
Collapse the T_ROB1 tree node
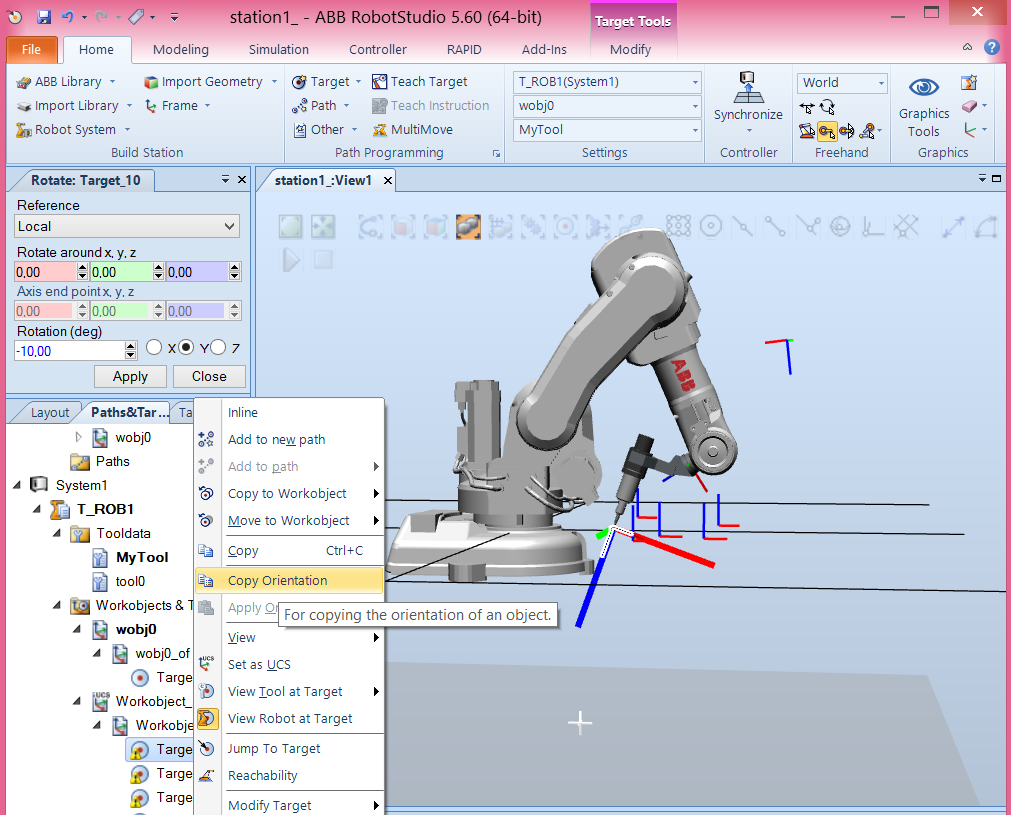38,509
